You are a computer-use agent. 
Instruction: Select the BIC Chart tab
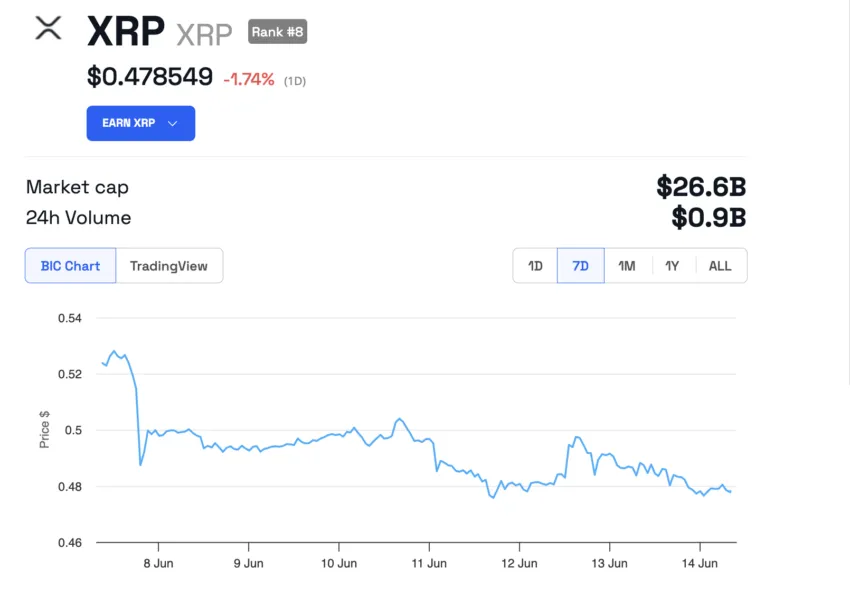pyautogui.click(x=69, y=265)
